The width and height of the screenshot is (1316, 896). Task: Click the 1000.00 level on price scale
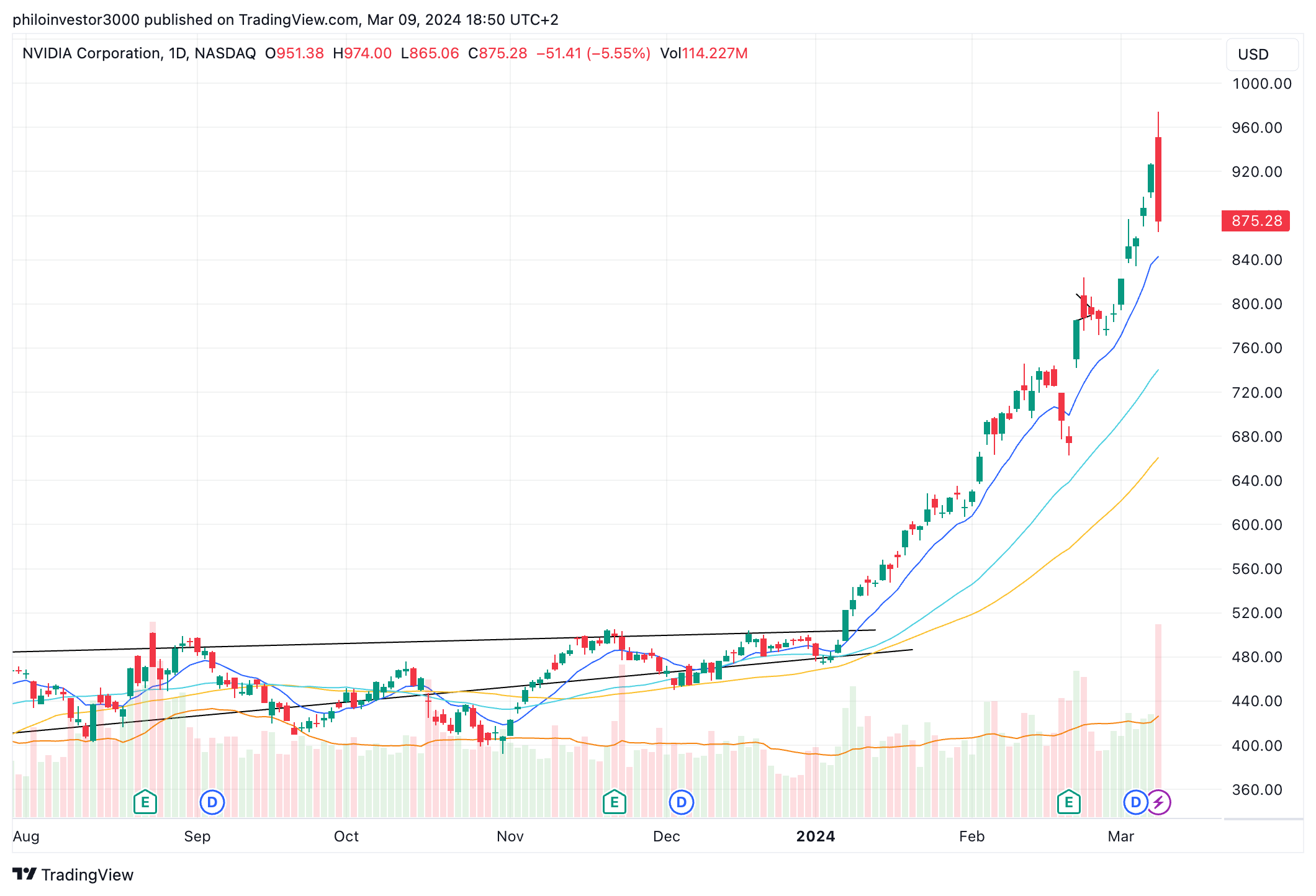[x=1261, y=84]
